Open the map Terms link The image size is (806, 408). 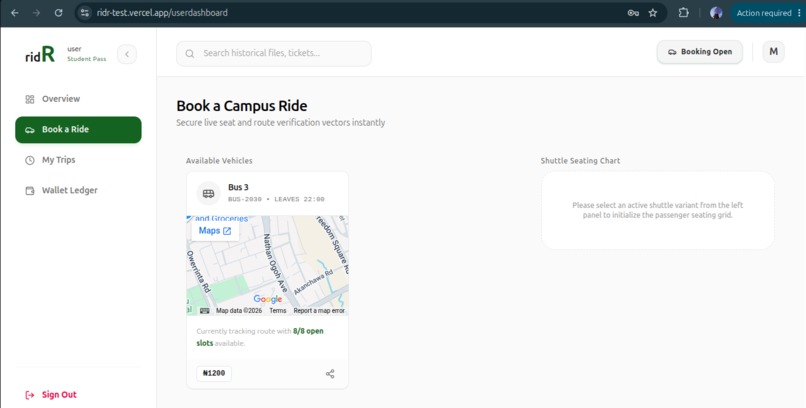tap(278, 310)
